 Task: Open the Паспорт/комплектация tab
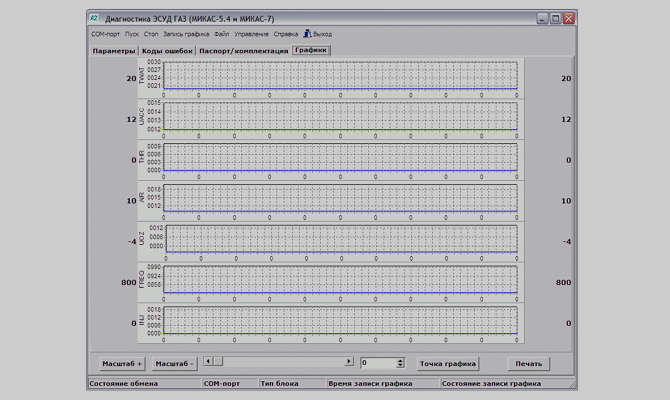(243, 50)
